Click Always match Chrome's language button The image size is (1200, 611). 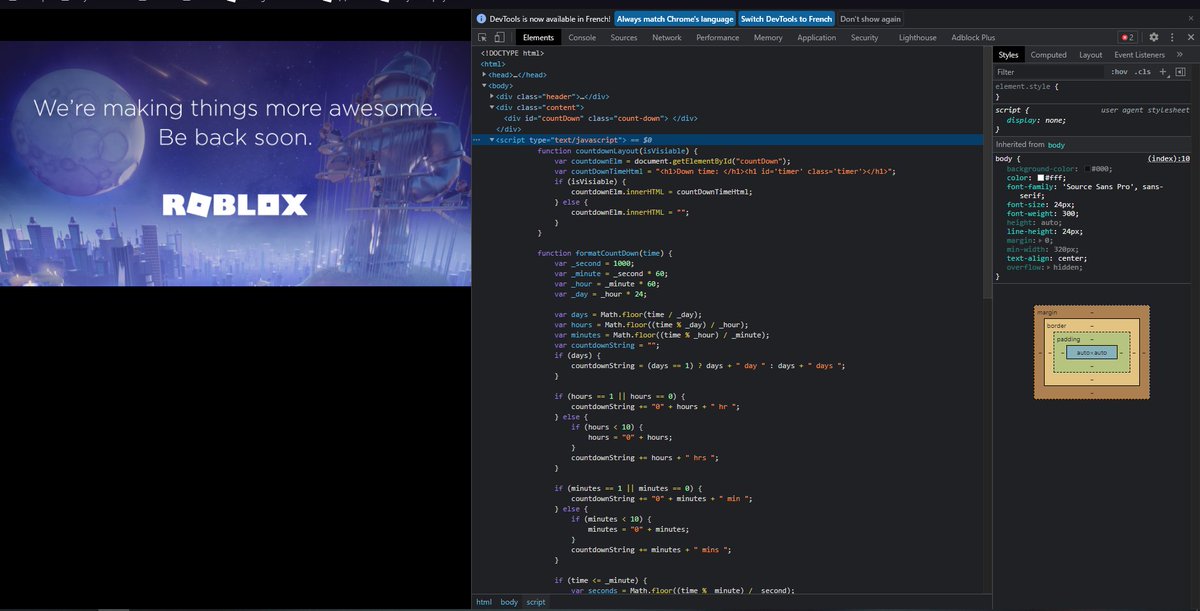coord(674,19)
